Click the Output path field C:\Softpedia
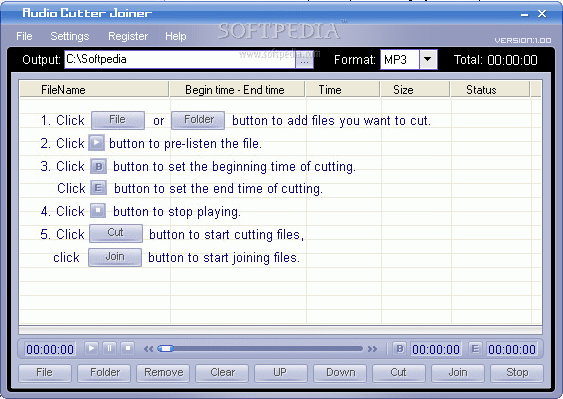This screenshot has height=399, width=563. coord(180,60)
